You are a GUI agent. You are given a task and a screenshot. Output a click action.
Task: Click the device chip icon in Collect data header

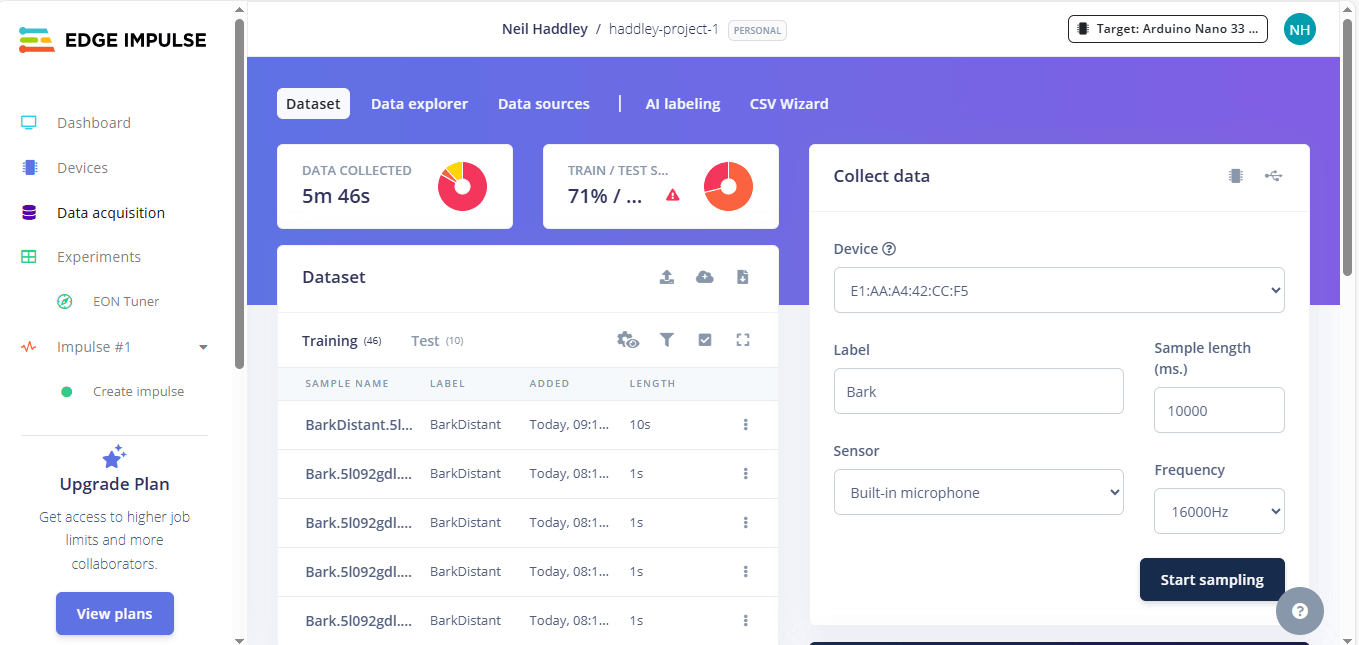[x=1236, y=176]
